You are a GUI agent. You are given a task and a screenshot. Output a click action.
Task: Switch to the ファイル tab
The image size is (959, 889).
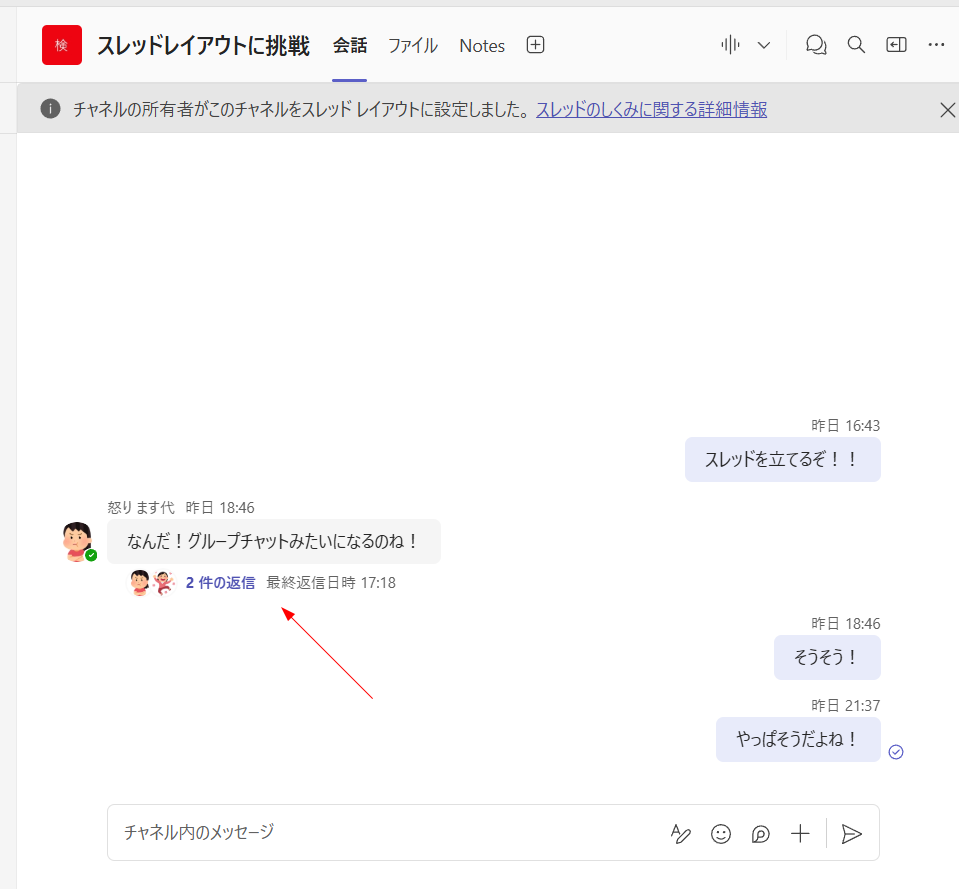click(x=413, y=46)
